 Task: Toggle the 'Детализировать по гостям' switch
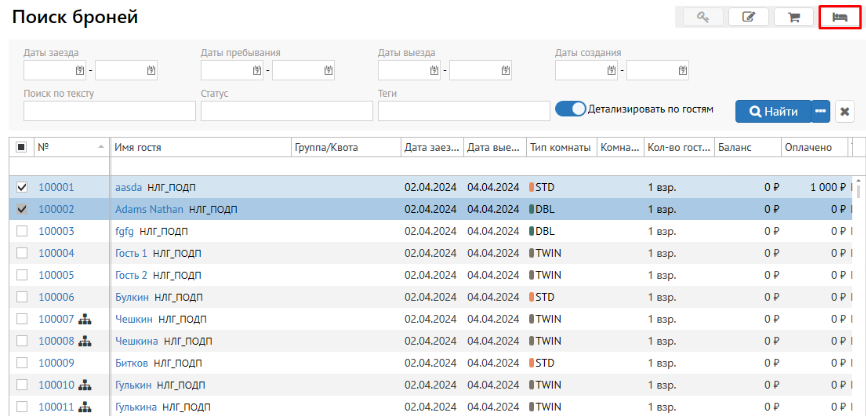click(x=570, y=109)
